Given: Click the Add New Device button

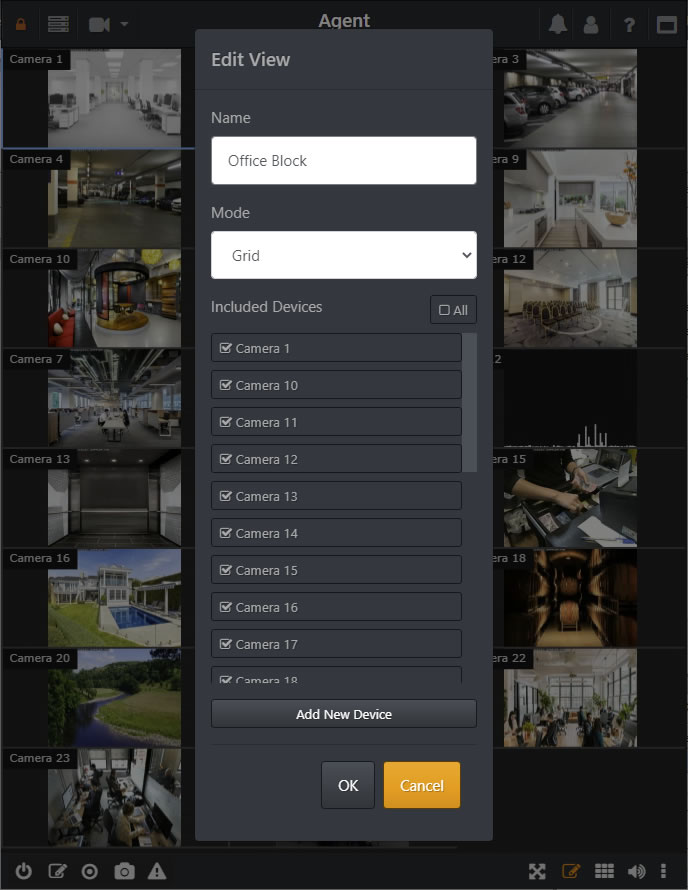Looking at the screenshot, I should [x=344, y=714].
